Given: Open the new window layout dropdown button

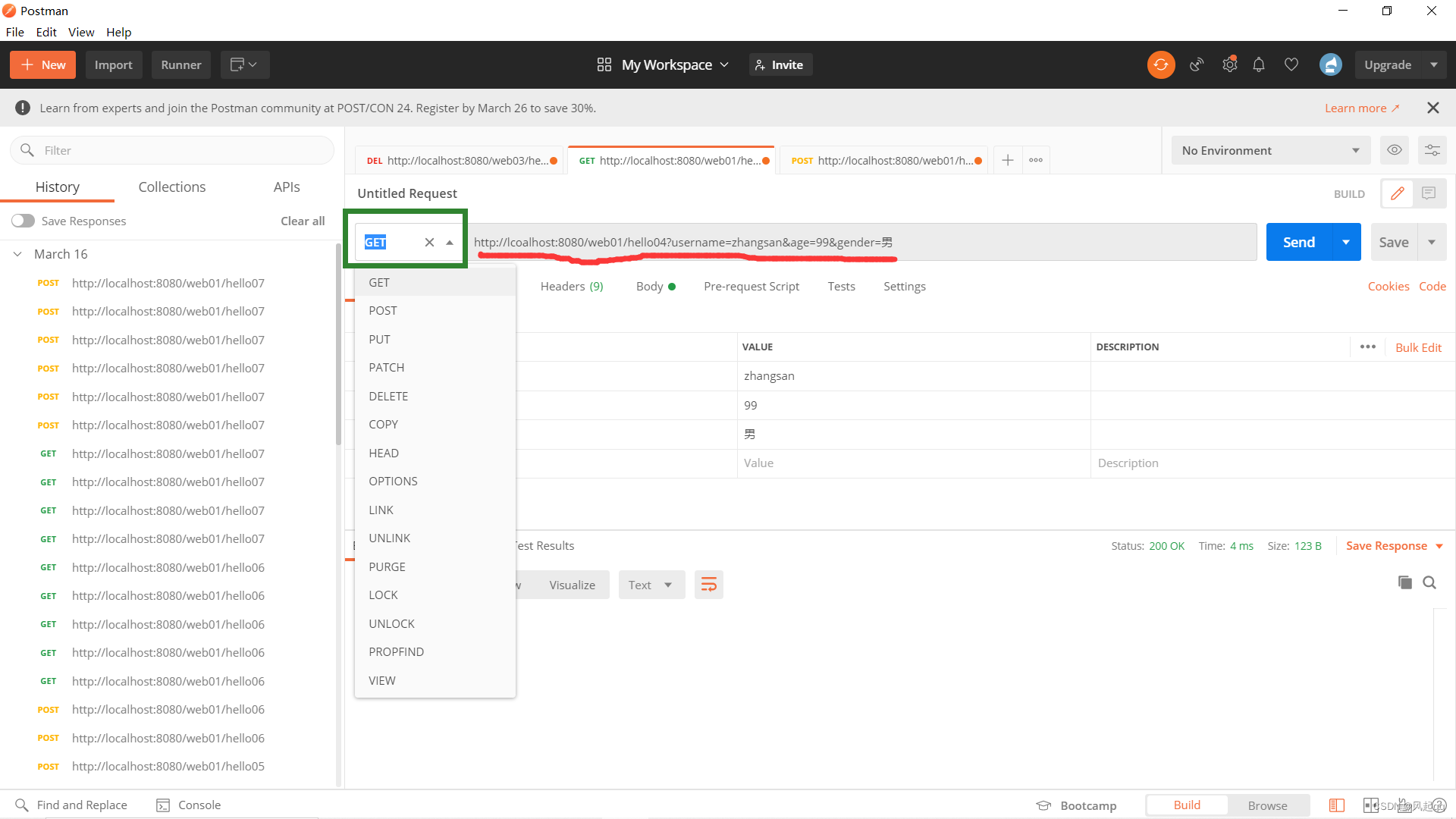Looking at the screenshot, I should coord(245,65).
